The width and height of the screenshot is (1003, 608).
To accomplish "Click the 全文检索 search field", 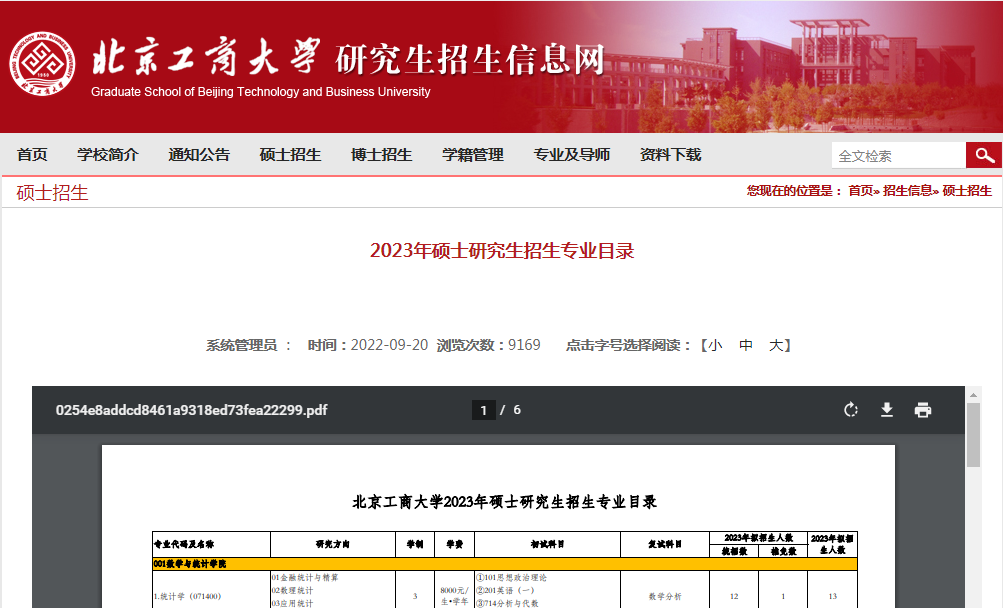I will click(897, 156).
